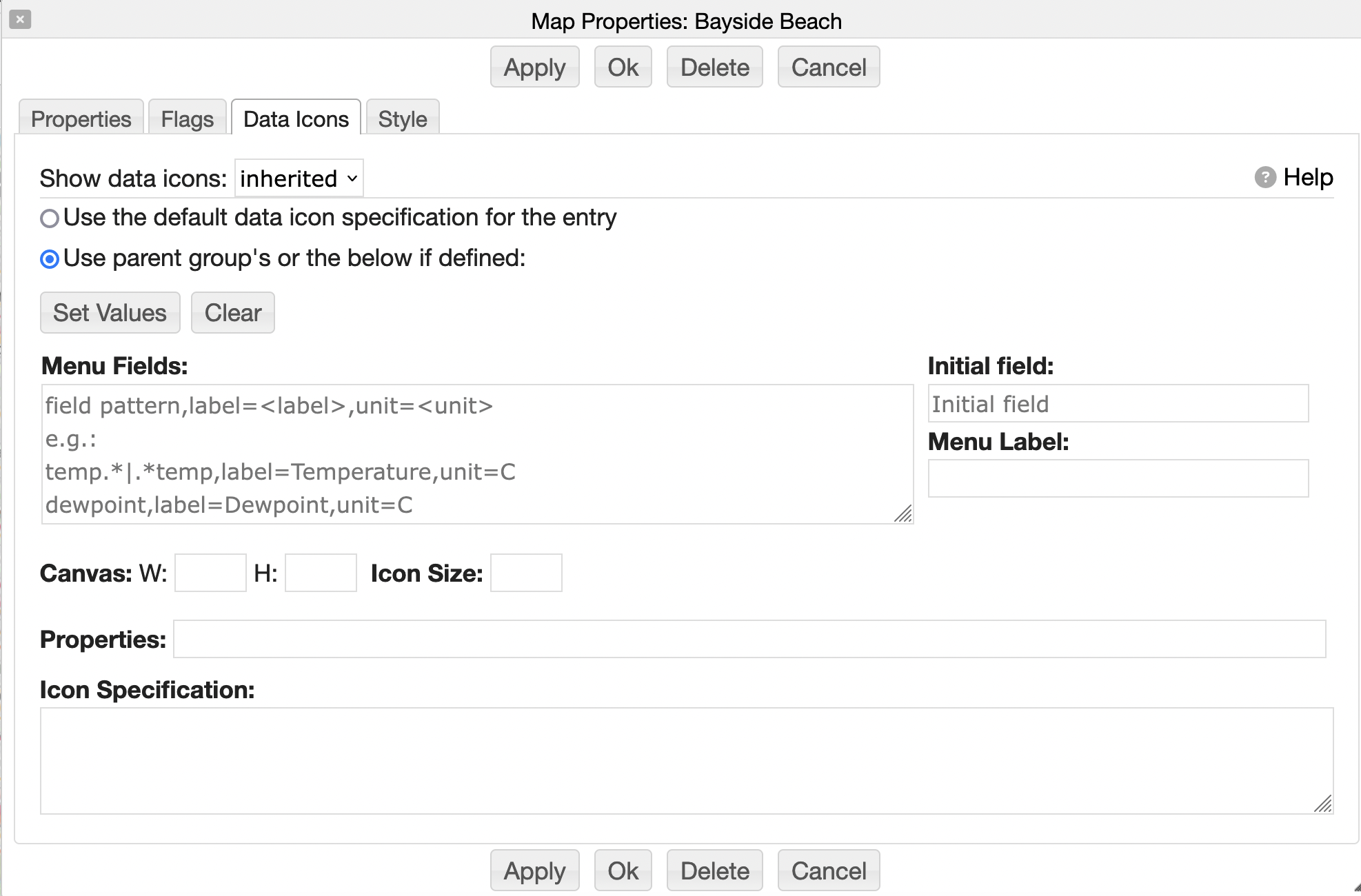Click the Menu Label text field
Image resolution: width=1361 pixels, height=896 pixels.
(1118, 478)
